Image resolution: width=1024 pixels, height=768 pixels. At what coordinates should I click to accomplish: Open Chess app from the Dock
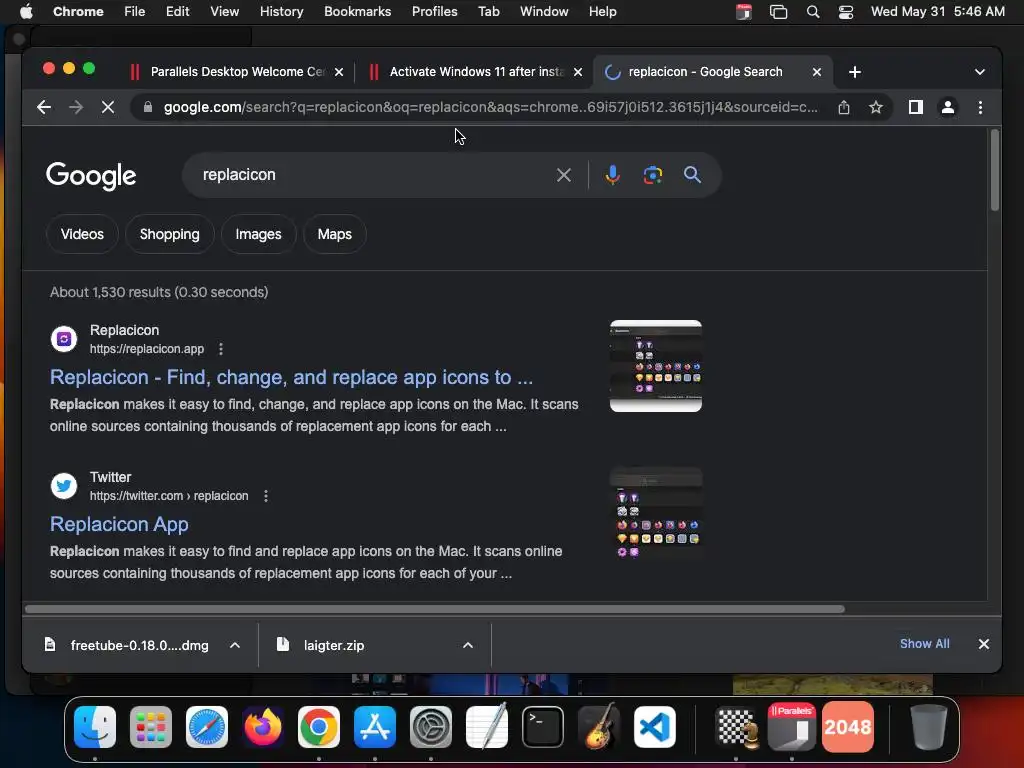click(737, 727)
